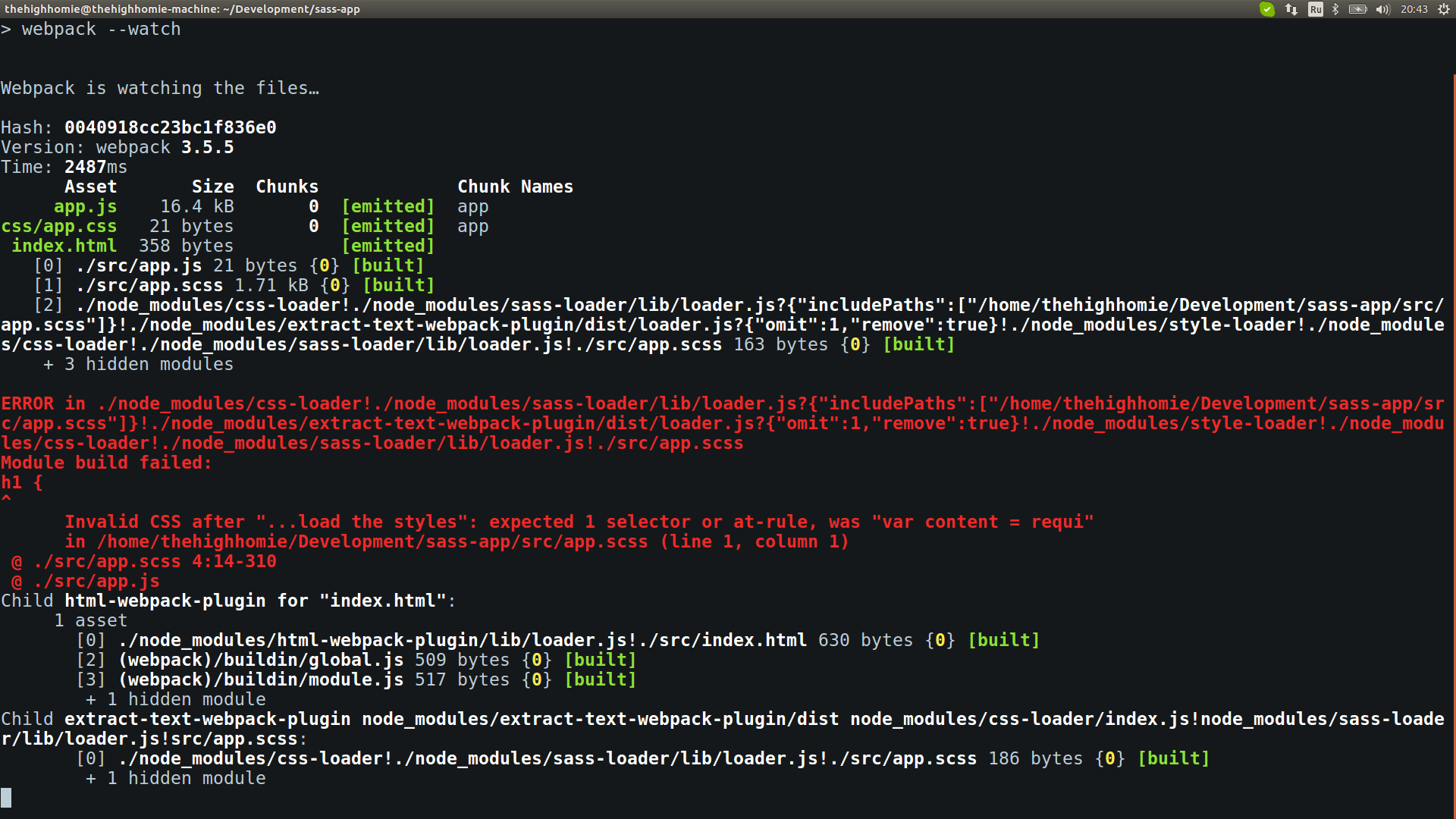1456x819 pixels.
Task: Click the terminal window title path text
Action: click(182, 9)
